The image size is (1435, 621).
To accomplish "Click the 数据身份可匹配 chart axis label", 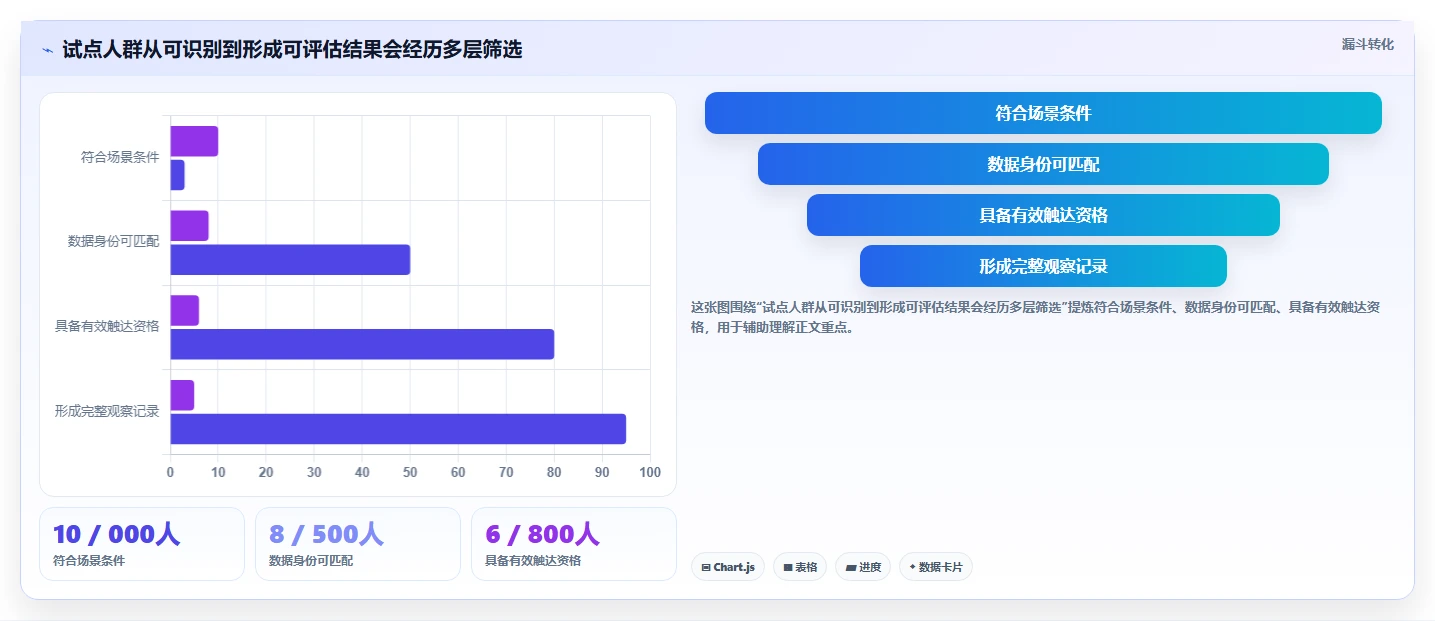I will (x=114, y=241).
